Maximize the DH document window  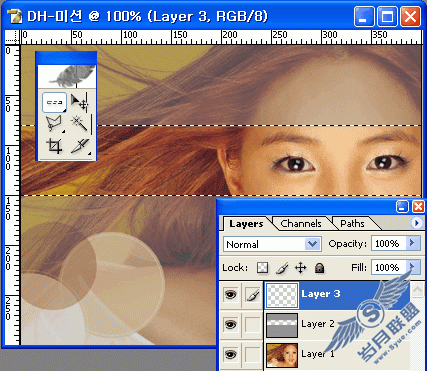tap(387, 16)
